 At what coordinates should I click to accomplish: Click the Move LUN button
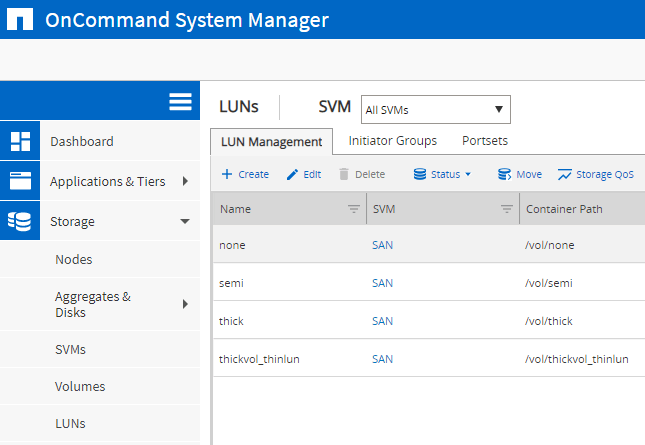[520, 174]
